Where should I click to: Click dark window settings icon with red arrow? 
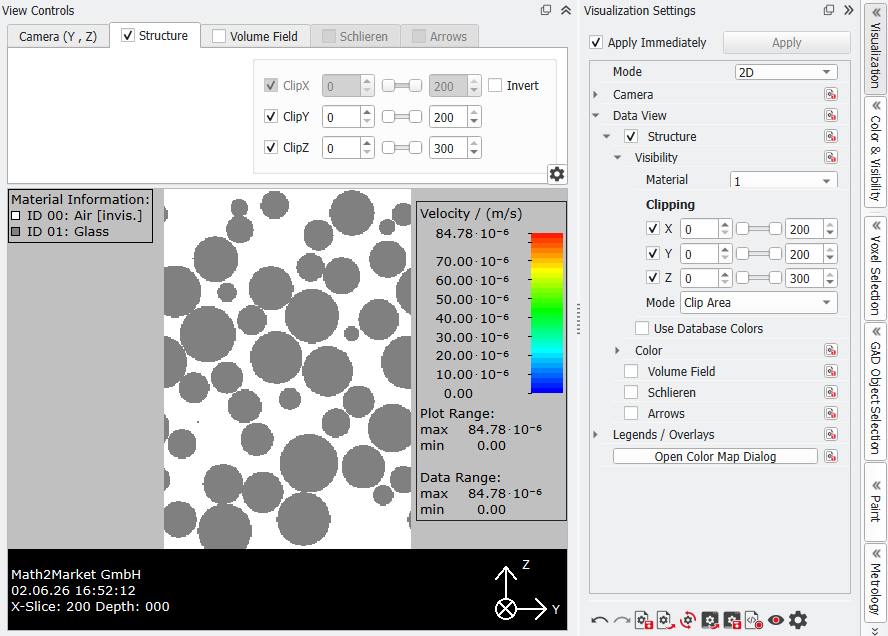coord(710,621)
